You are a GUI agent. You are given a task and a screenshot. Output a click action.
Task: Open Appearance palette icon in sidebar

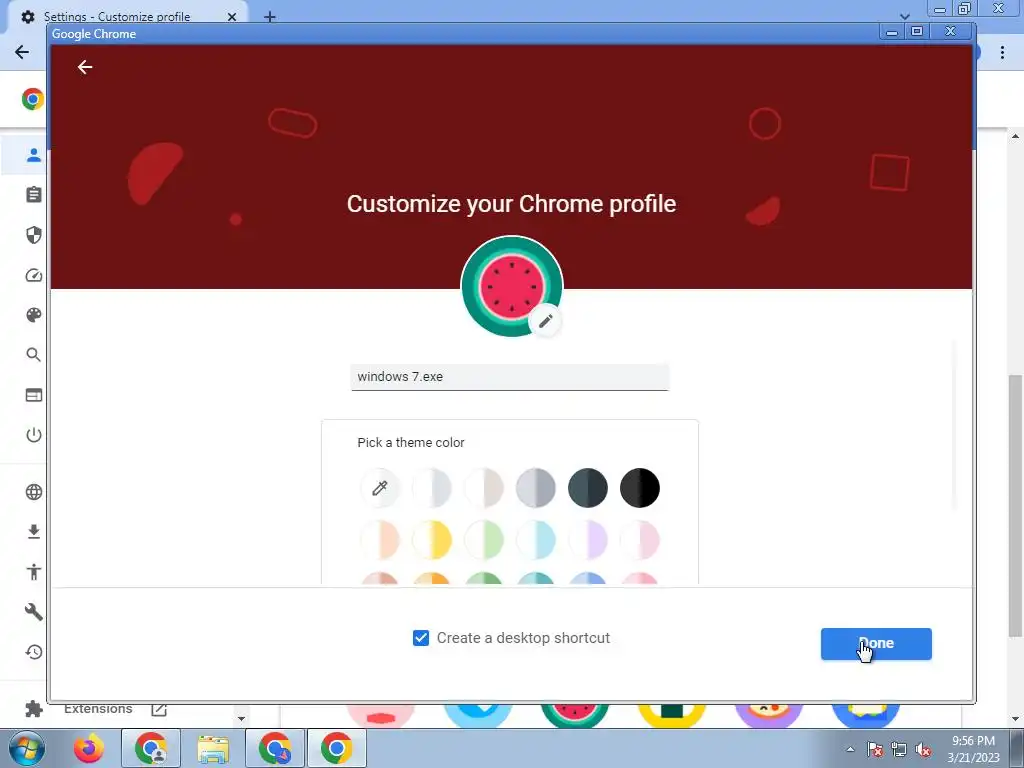point(34,315)
